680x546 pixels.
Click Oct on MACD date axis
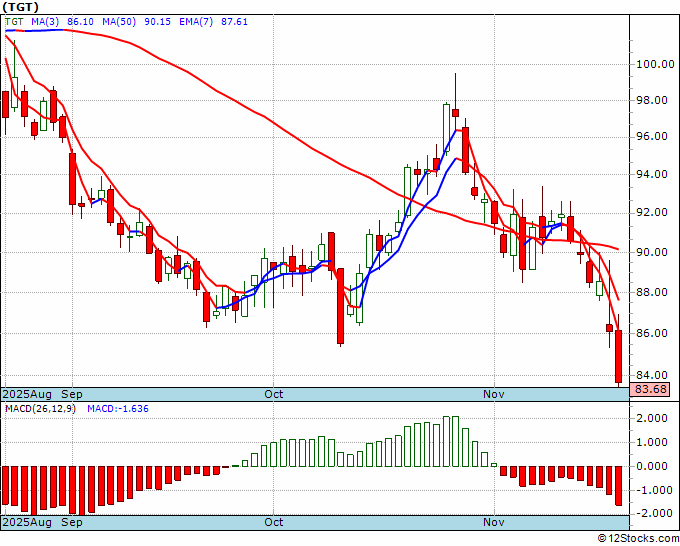pos(274,522)
